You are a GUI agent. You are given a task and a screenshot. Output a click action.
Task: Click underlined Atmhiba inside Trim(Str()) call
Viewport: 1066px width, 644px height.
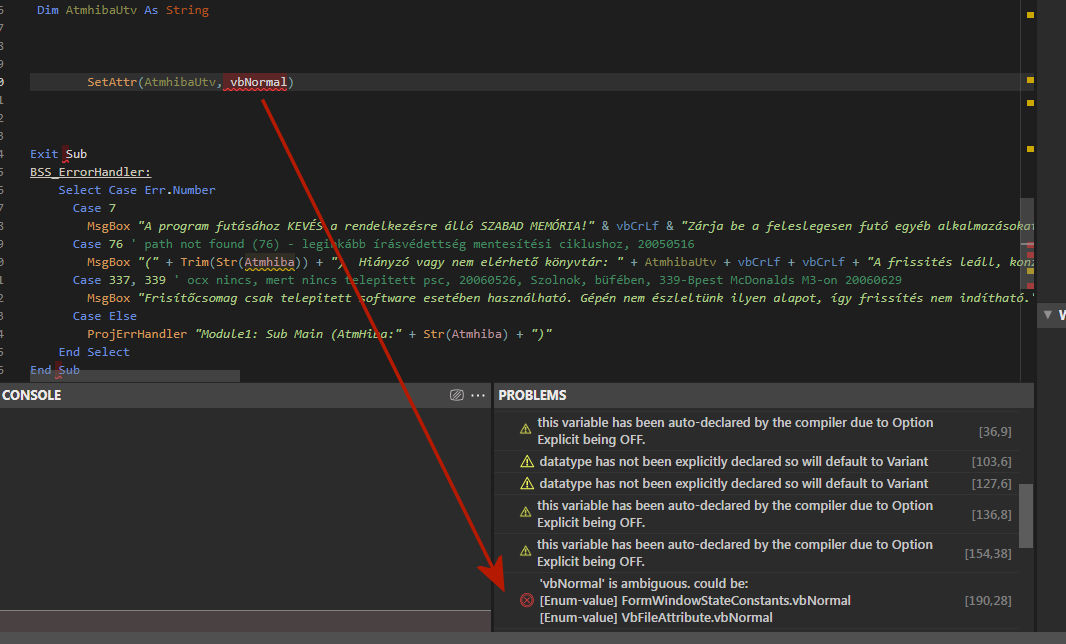[x=269, y=262]
